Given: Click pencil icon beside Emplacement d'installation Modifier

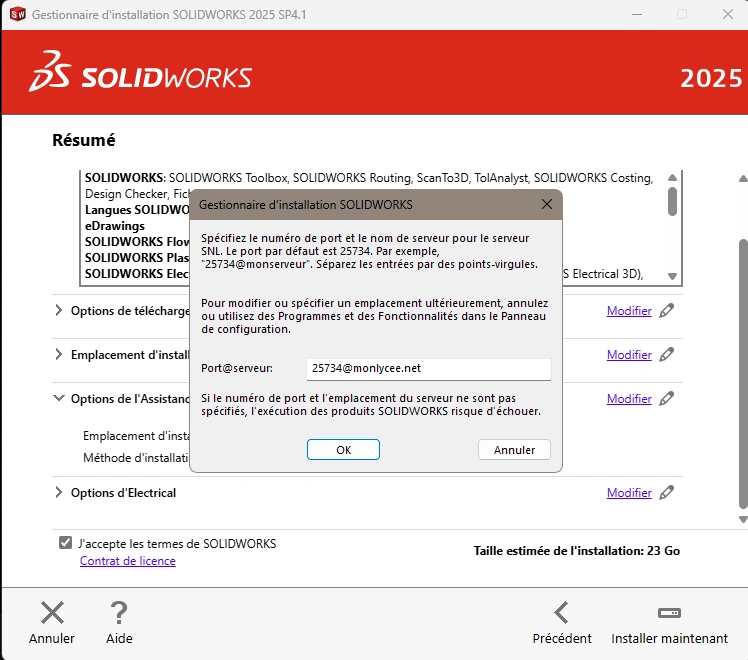Looking at the screenshot, I should (x=666, y=354).
